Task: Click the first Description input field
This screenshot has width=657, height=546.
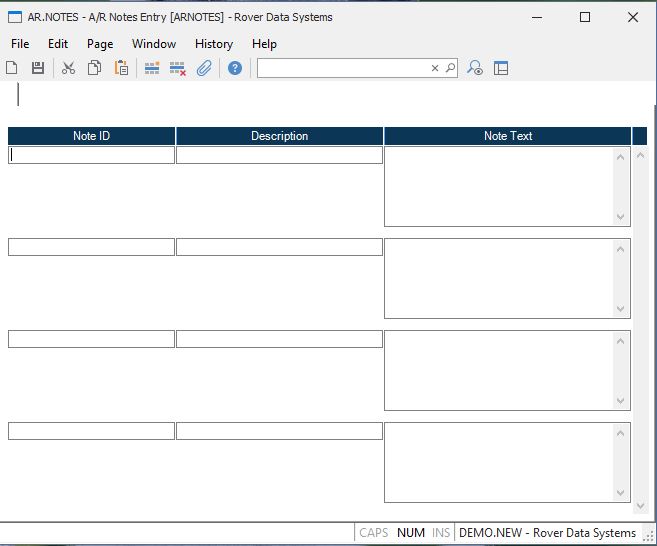Action: pyautogui.click(x=279, y=155)
